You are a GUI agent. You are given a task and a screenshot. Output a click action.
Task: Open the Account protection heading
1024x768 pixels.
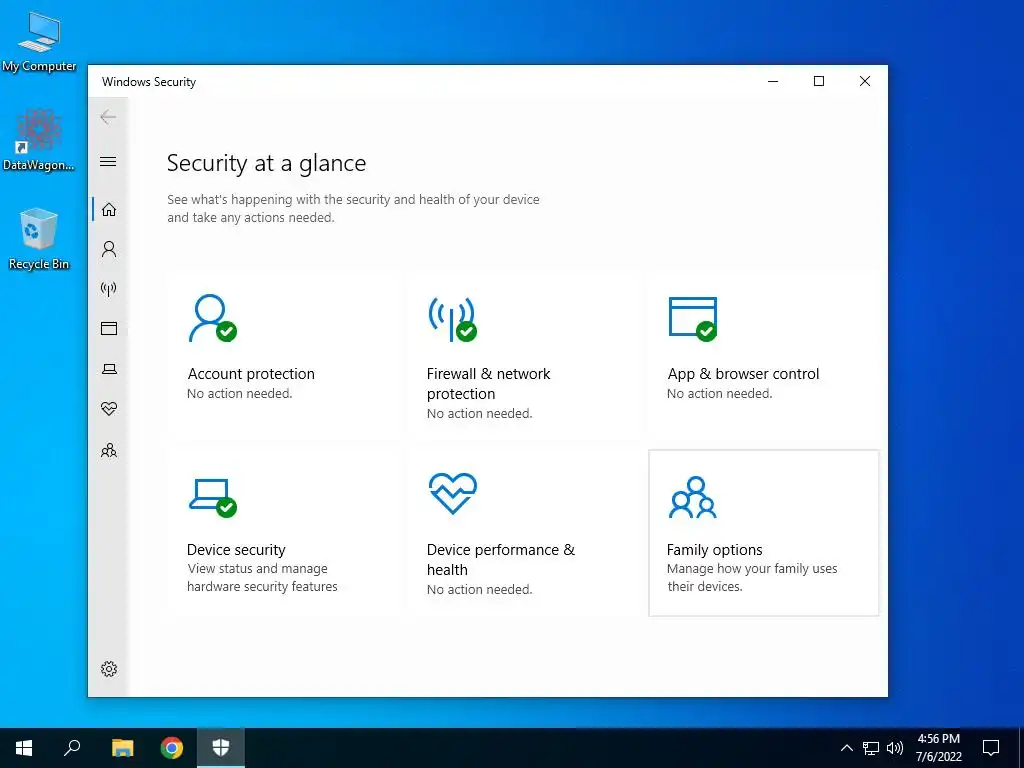[x=251, y=374]
